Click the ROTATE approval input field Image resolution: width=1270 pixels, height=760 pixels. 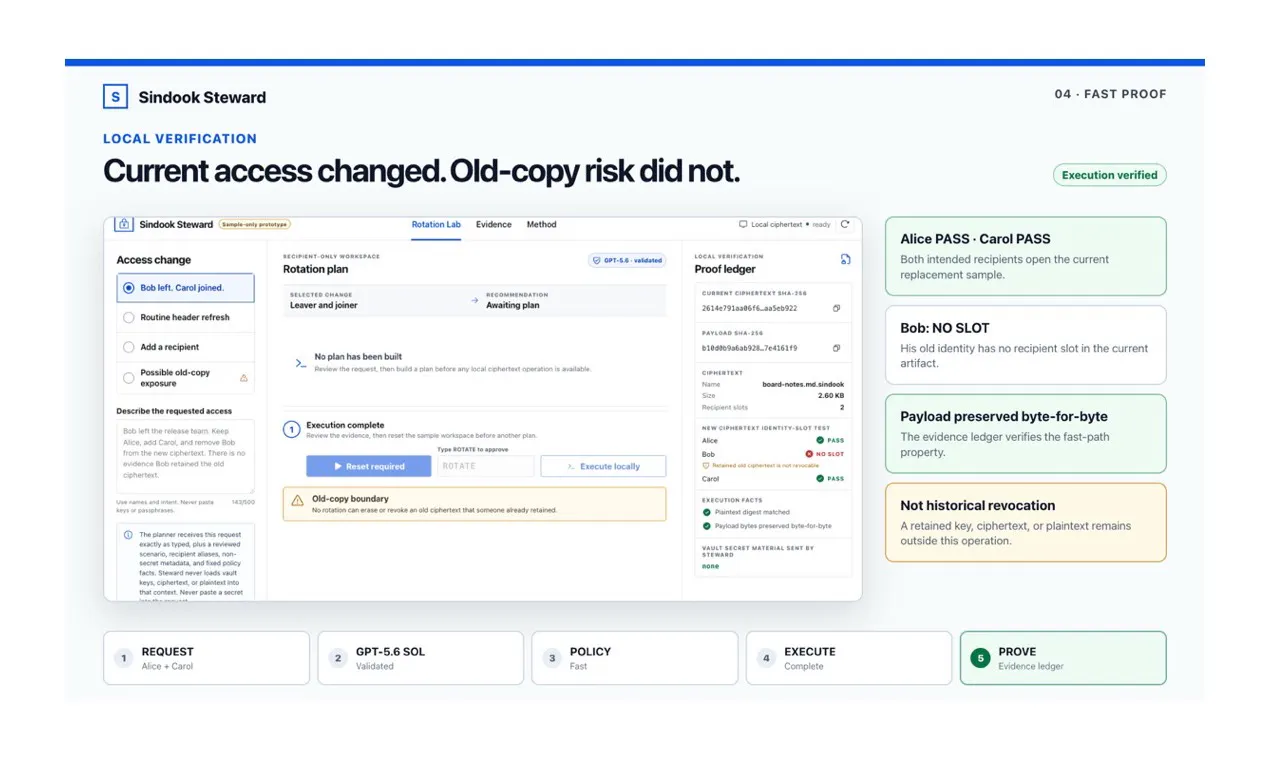[x=485, y=467]
